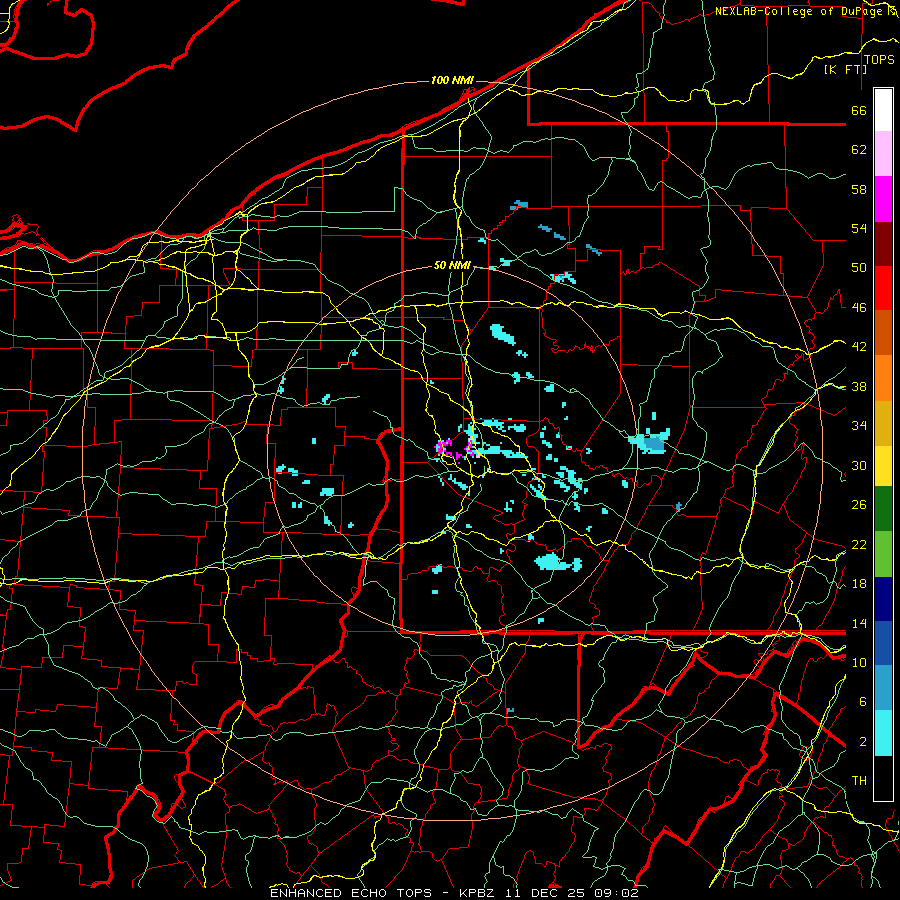Click the '10' scale value

tap(859, 662)
